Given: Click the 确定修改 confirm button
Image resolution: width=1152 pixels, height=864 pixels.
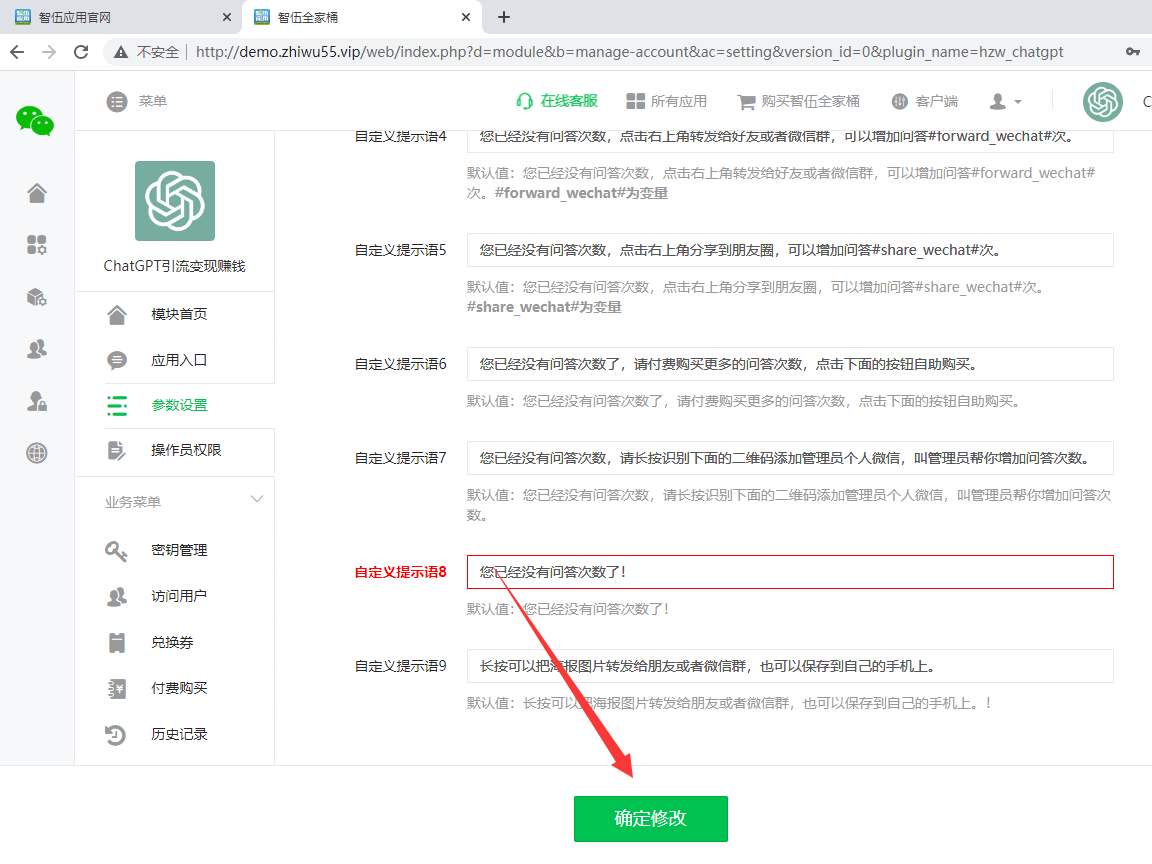Looking at the screenshot, I should click(650, 818).
